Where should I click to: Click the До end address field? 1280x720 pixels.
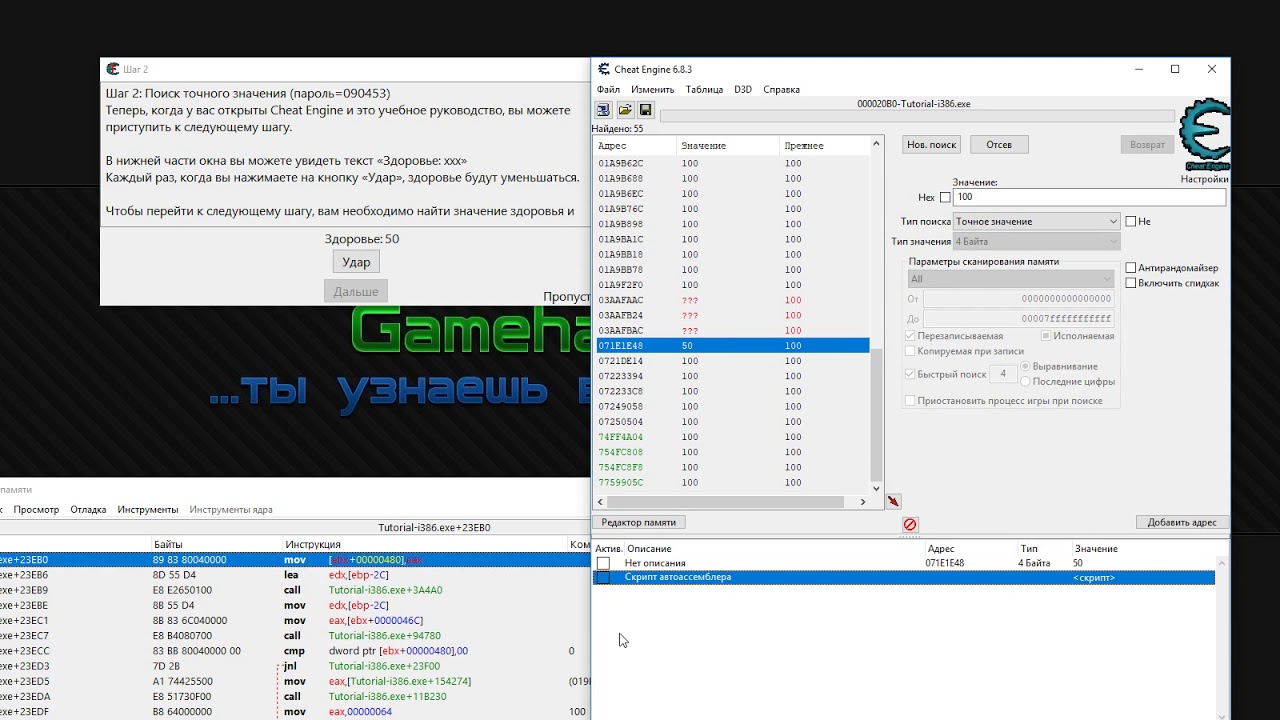(x=1018, y=319)
